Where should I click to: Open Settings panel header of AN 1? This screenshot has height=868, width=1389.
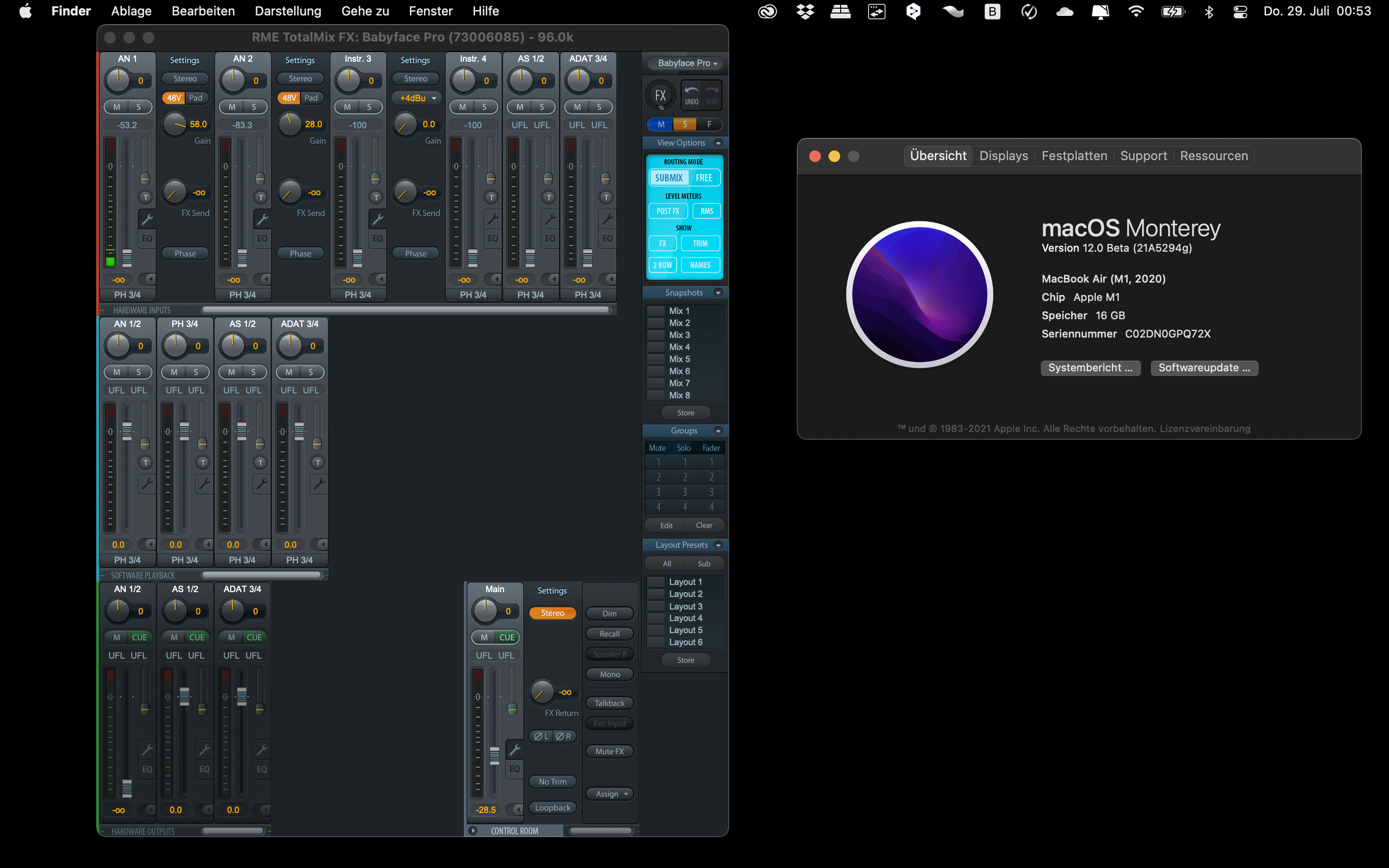click(185, 60)
